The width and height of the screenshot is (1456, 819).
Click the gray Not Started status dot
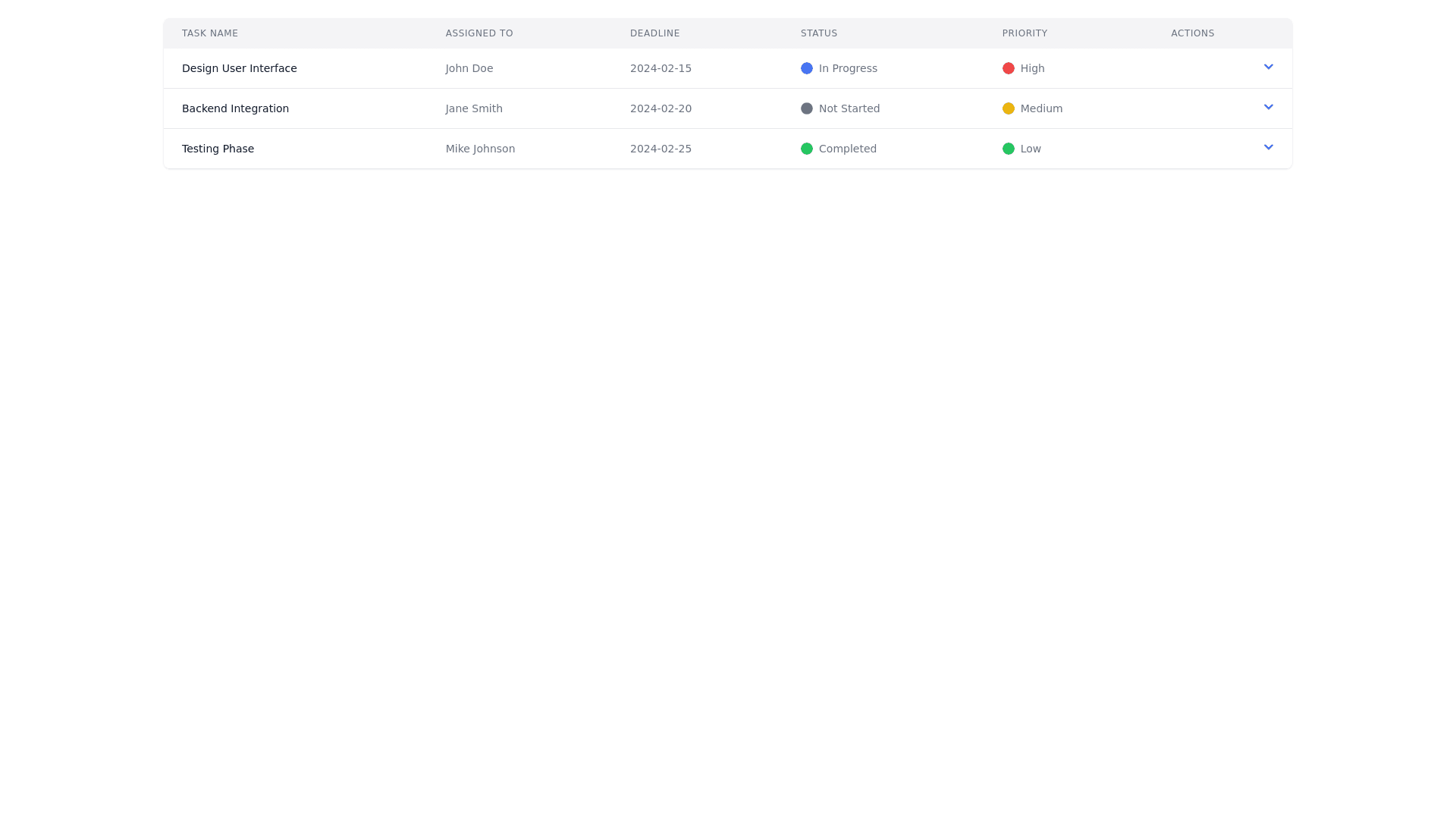[807, 108]
